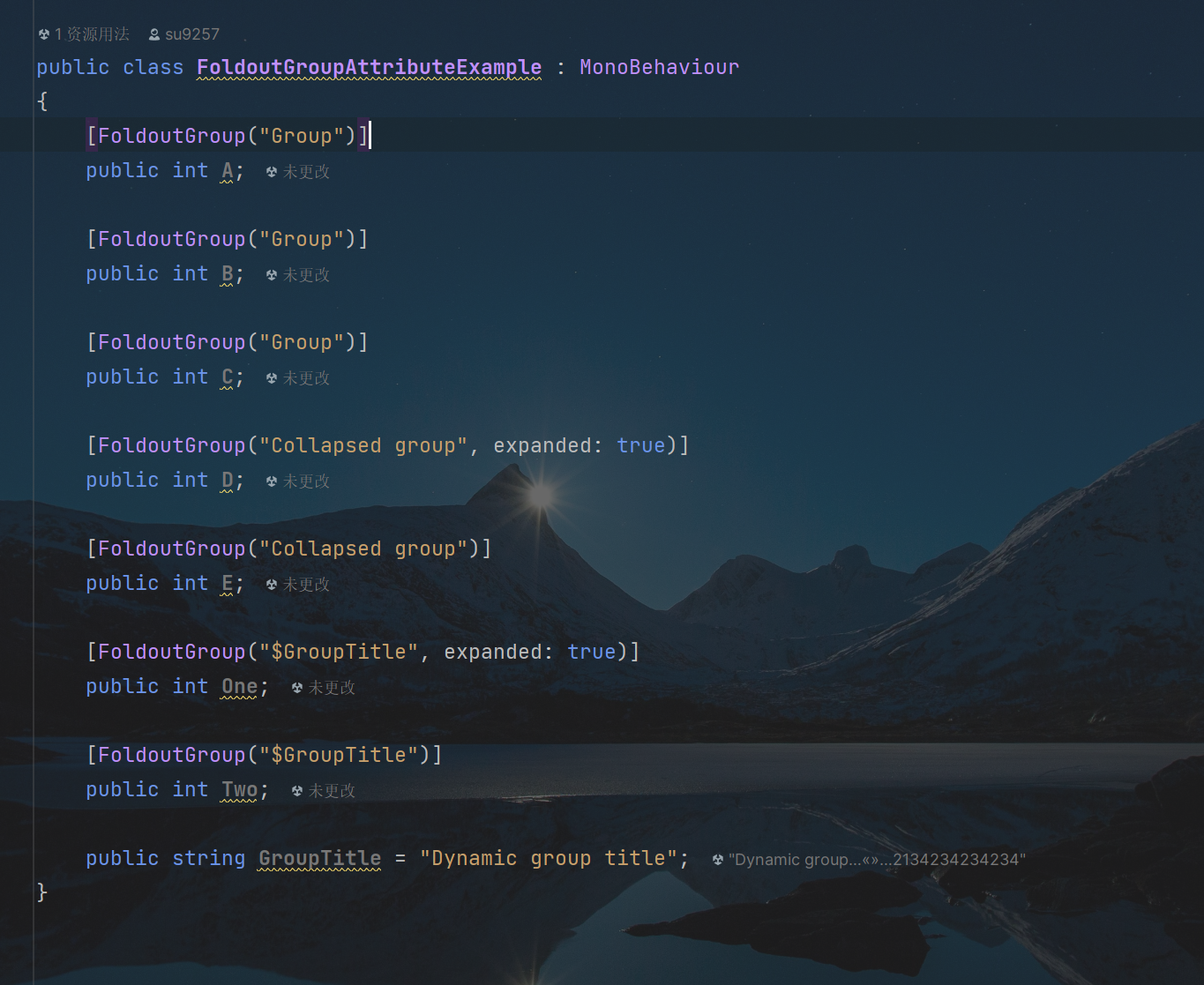Click the Unity icon beside field E

click(272, 585)
